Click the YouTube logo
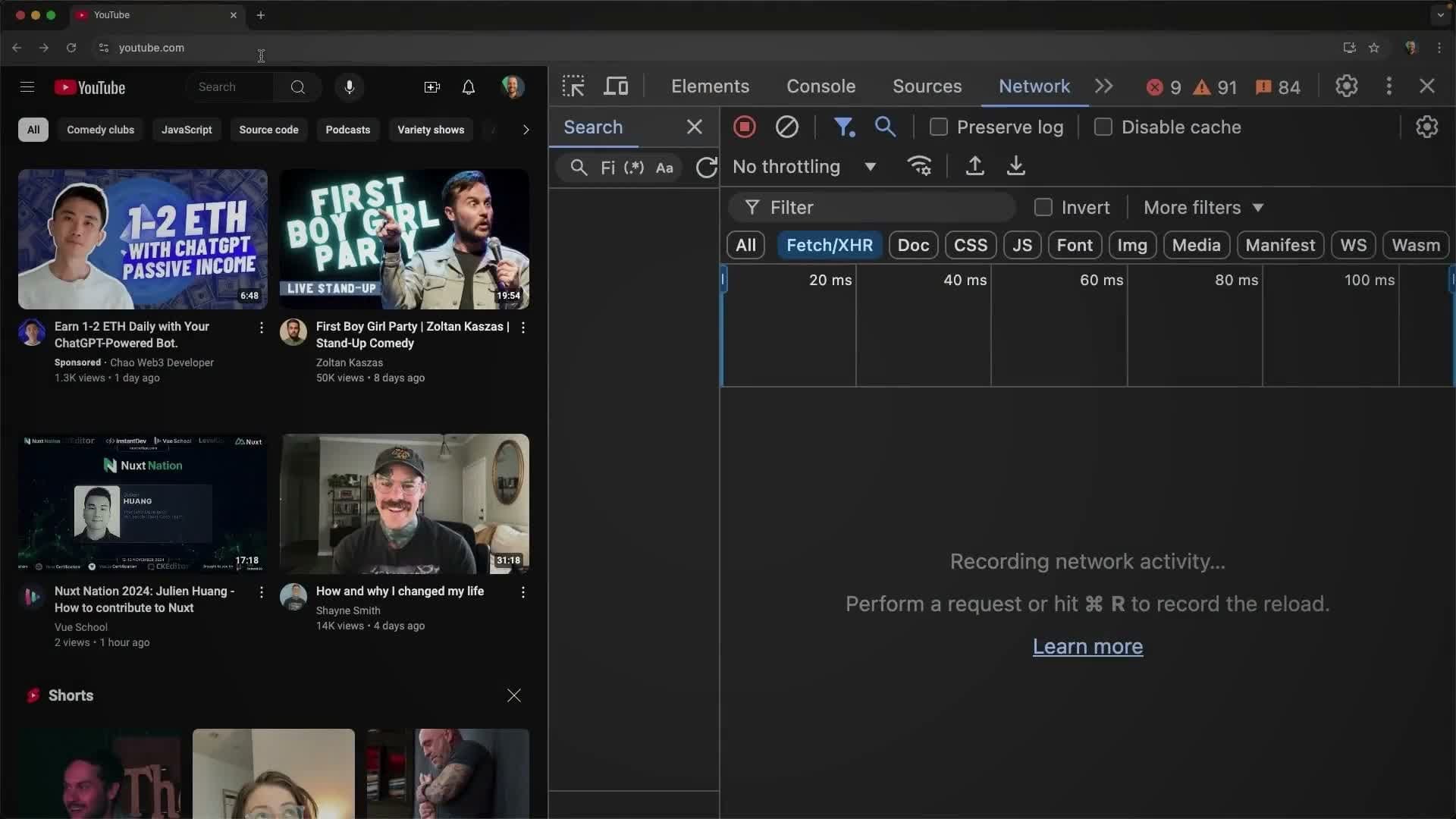 coord(89,88)
